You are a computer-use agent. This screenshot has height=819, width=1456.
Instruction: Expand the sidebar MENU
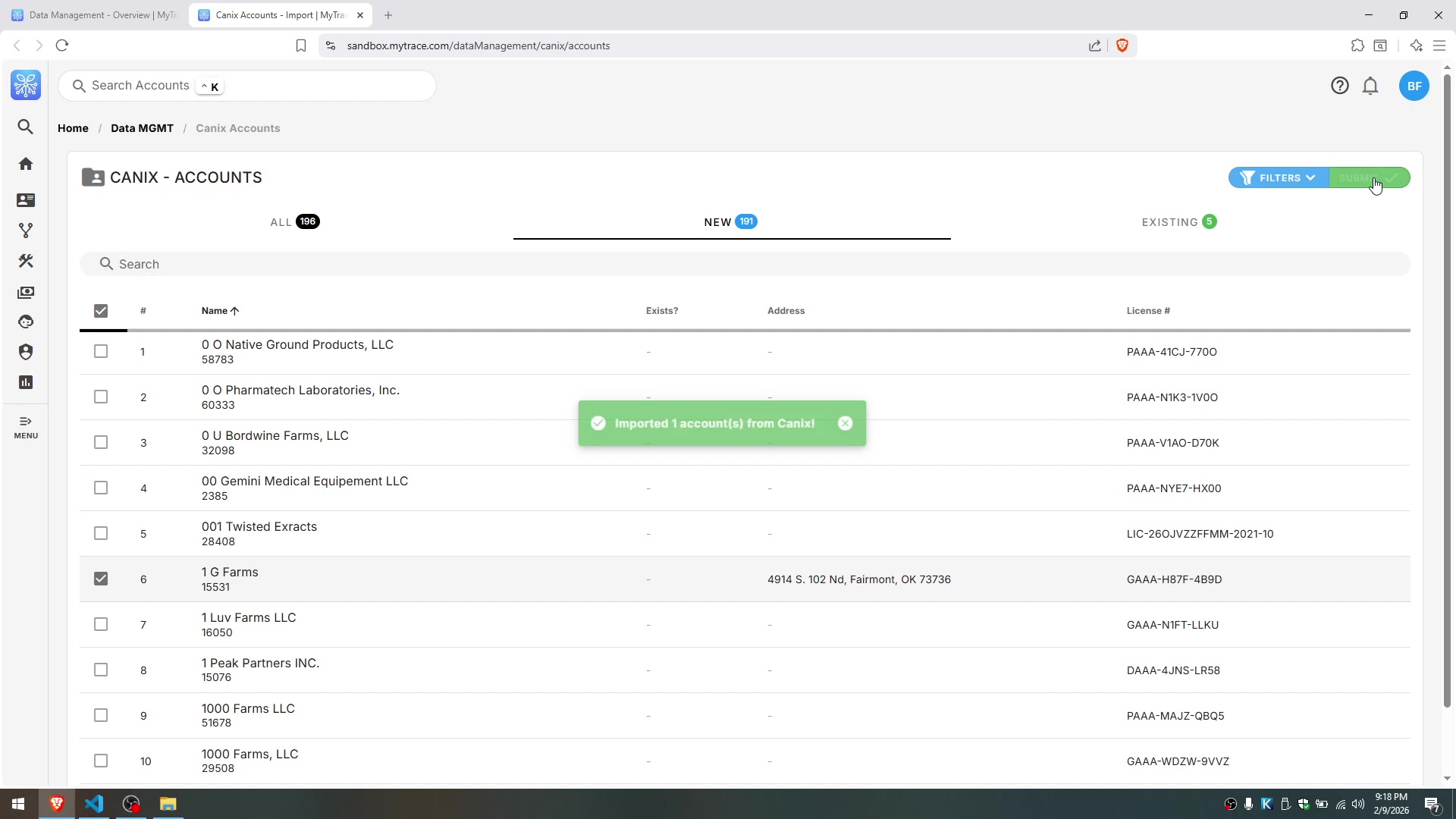click(x=26, y=427)
